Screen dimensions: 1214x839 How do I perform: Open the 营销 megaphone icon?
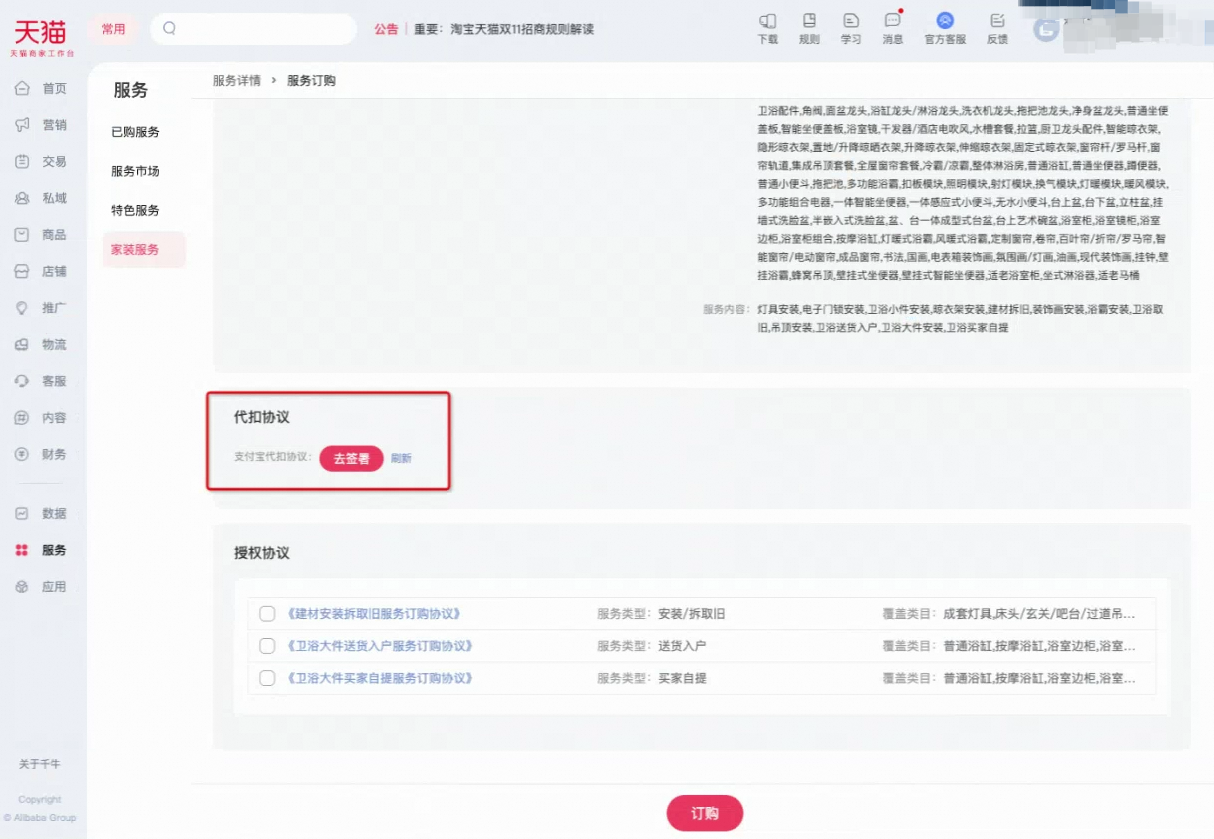click(22, 125)
